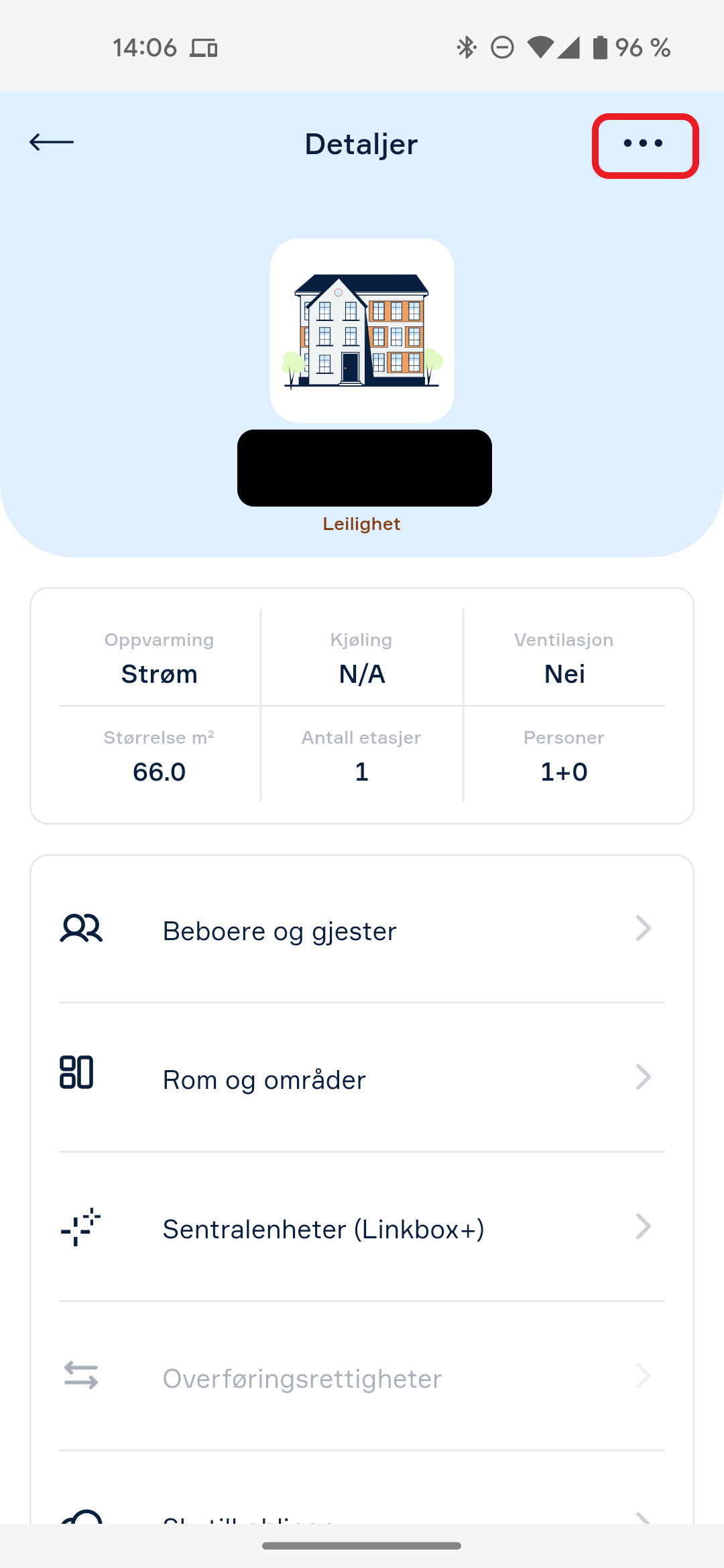Tap the Størrelse m² value 66.0
724x1568 pixels.
pos(160,772)
